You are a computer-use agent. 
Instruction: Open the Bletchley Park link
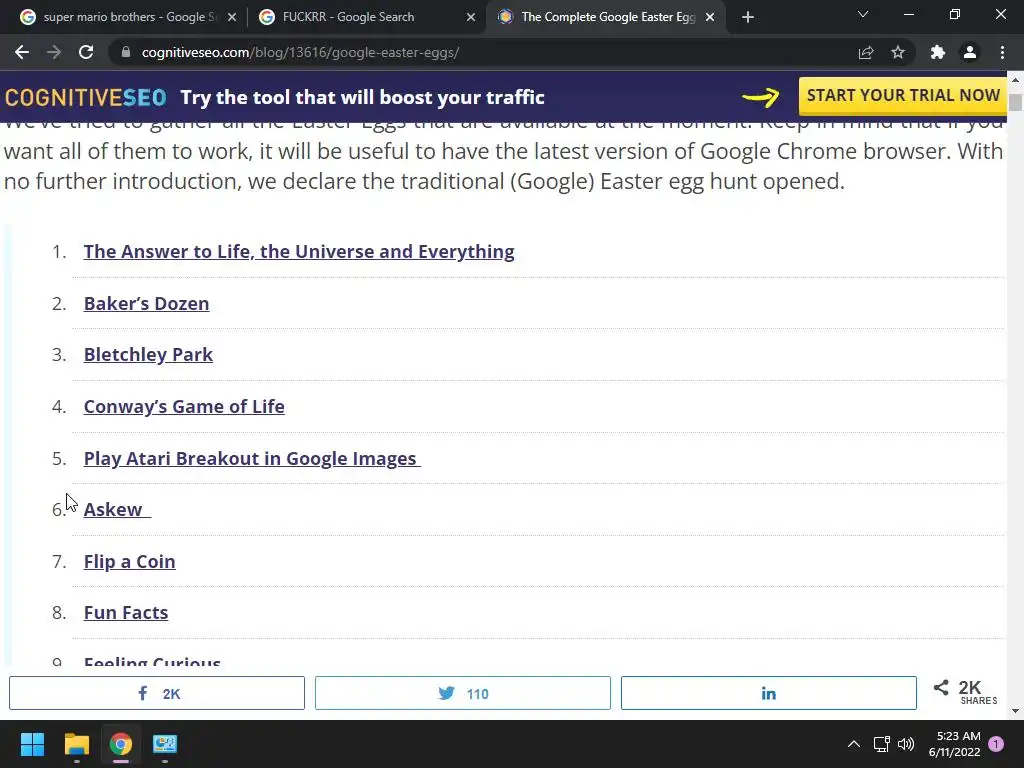coord(148,355)
